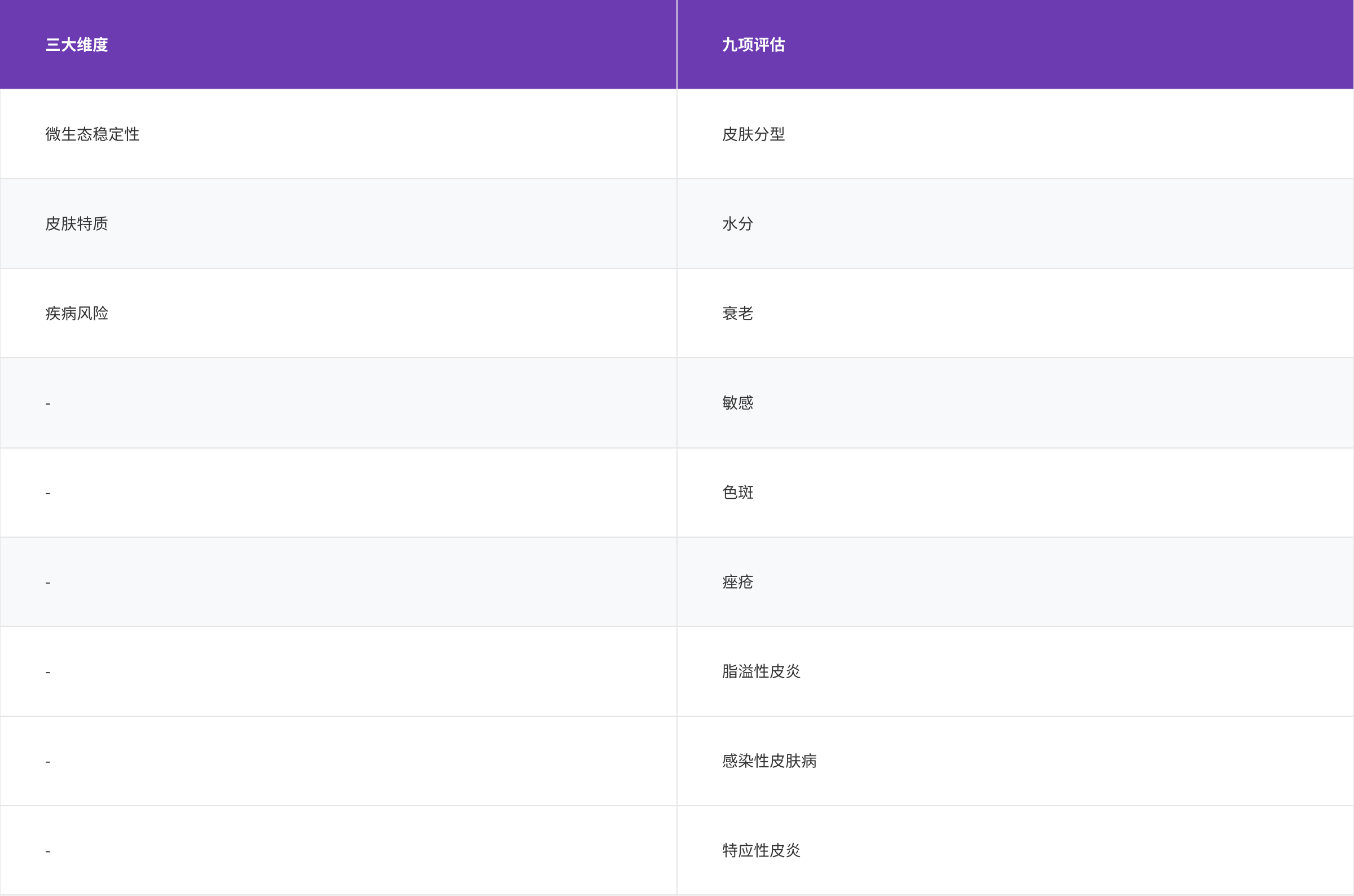Click the 感染性皮肤病 table cell
1354x896 pixels.
point(769,761)
